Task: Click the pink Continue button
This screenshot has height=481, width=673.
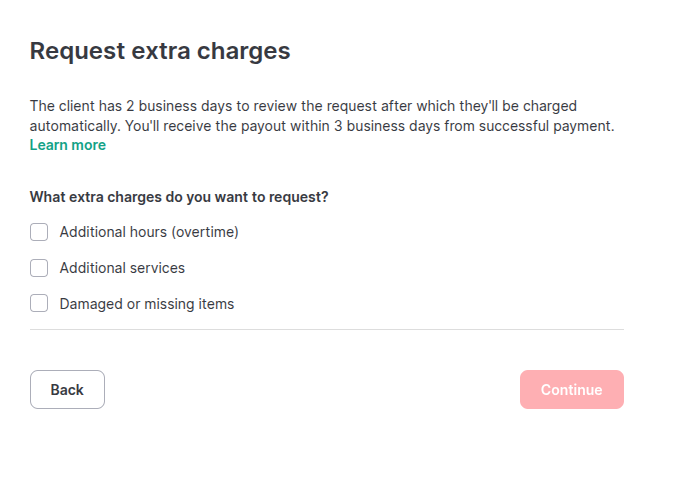Action: 572,390
